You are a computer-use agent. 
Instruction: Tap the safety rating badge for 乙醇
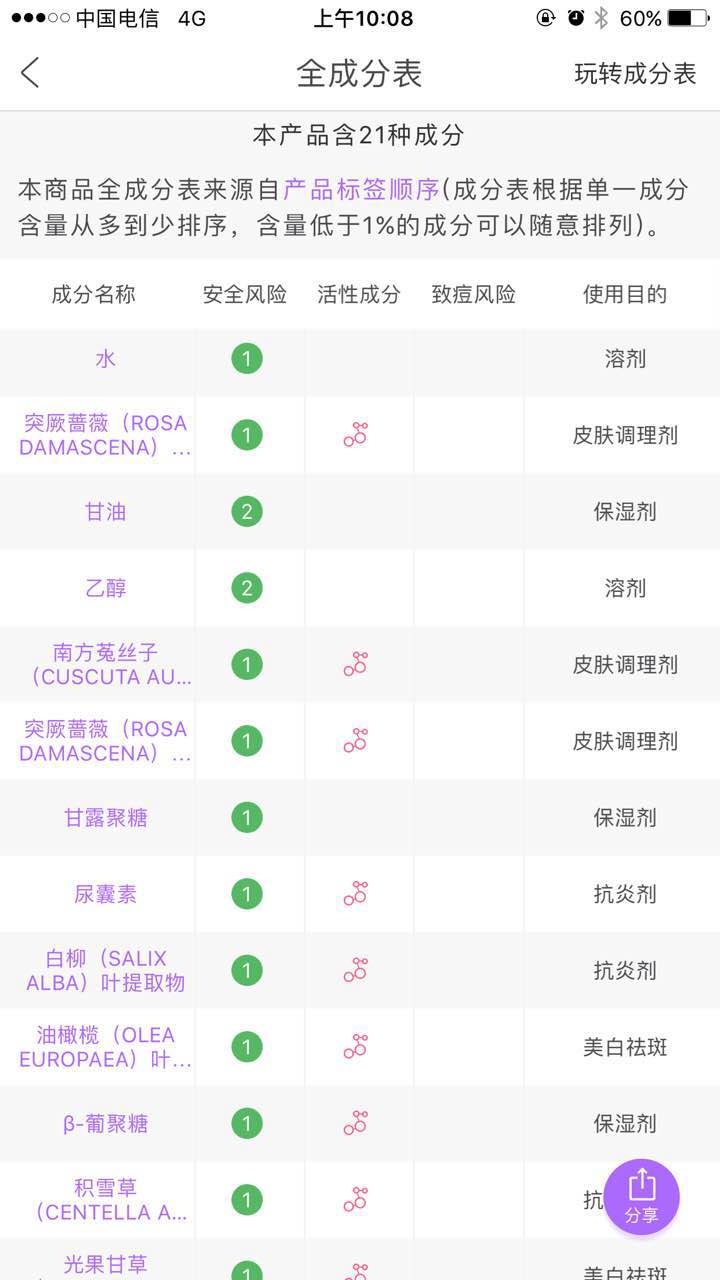[x=247, y=588]
